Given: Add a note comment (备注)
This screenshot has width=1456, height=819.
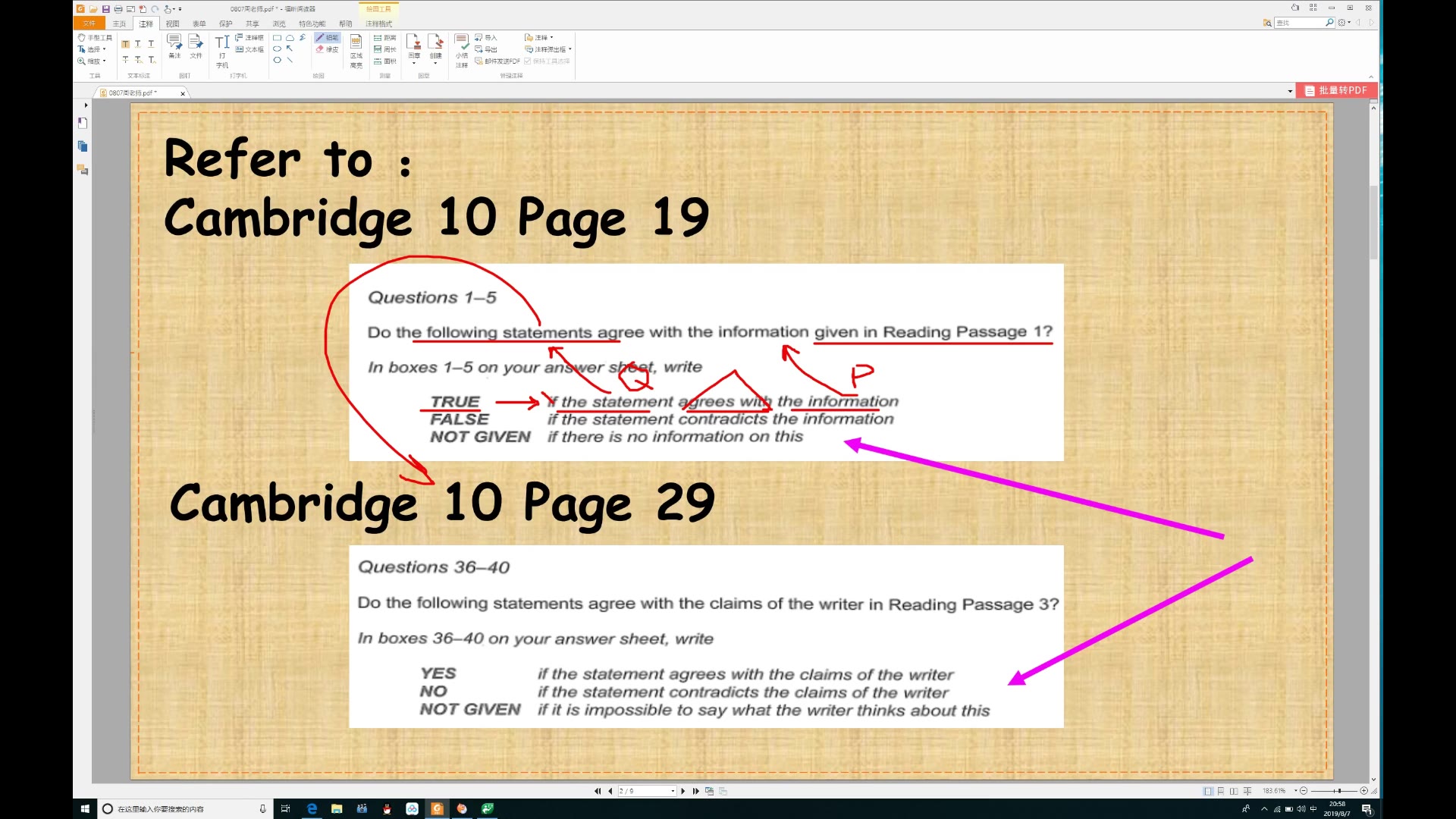Looking at the screenshot, I should [174, 46].
